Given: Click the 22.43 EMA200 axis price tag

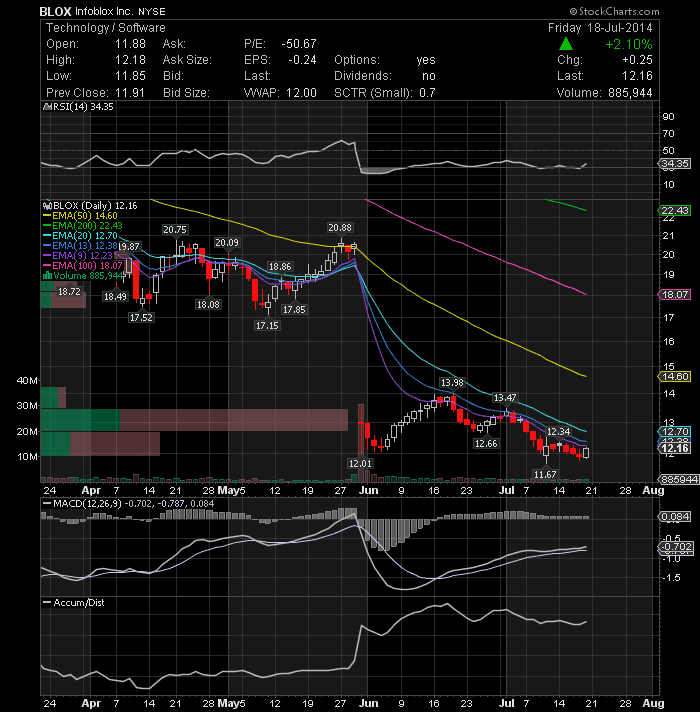Looking at the screenshot, I should tap(674, 210).
